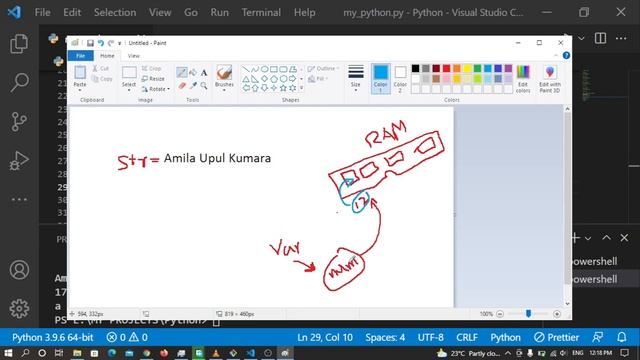Choose the Rectangle shape in Shapes gallery
640x360 pixels.
pos(274,69)
